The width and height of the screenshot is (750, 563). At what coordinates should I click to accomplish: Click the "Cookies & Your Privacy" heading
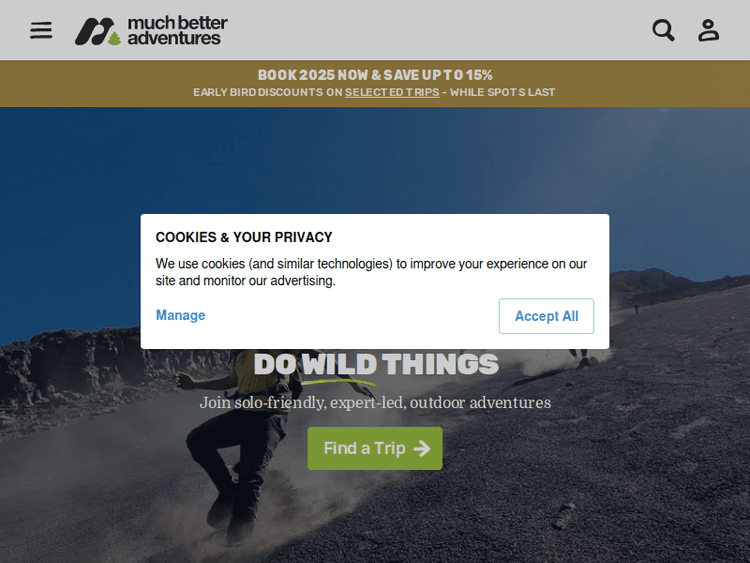(x=243, y=237)
